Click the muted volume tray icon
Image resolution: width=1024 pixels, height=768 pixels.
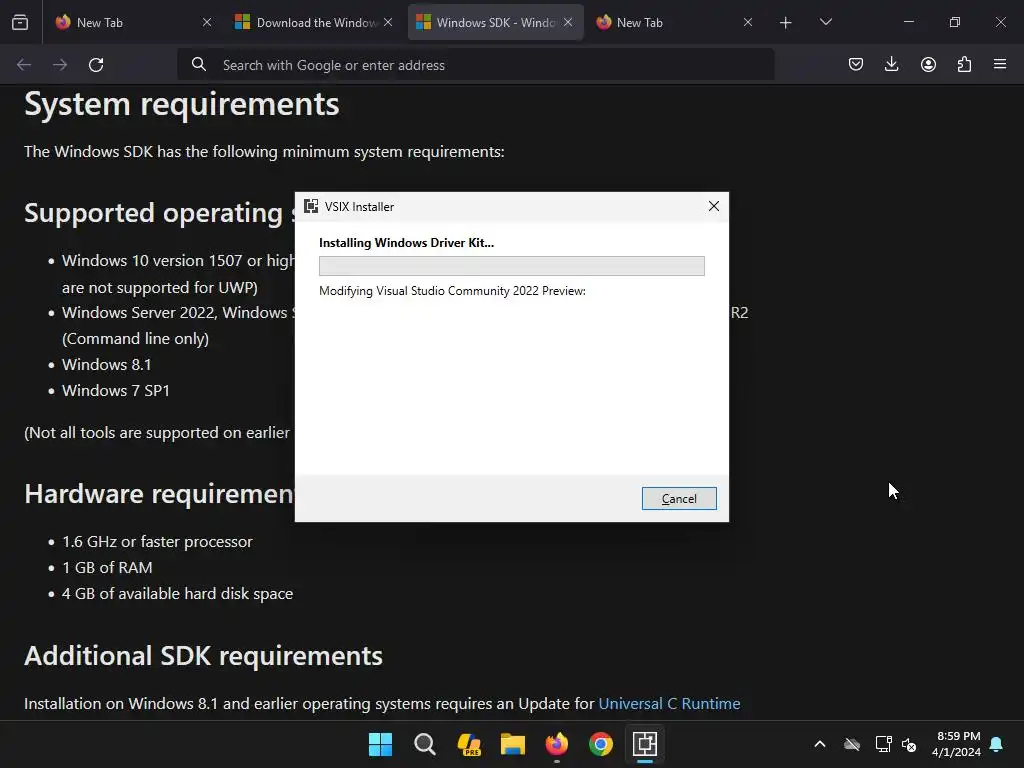908,744
